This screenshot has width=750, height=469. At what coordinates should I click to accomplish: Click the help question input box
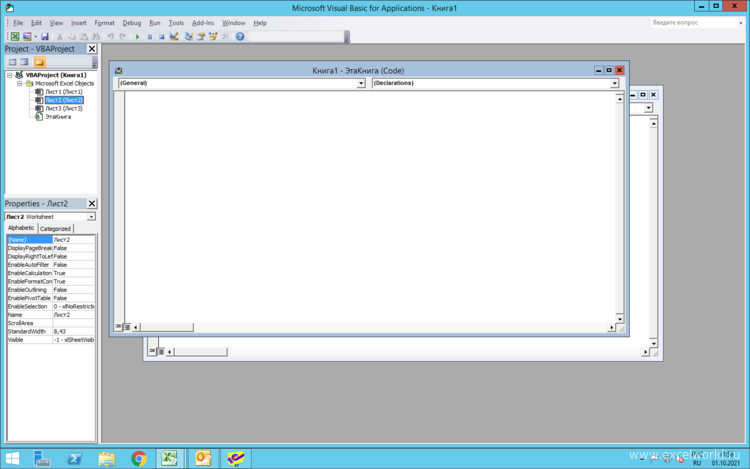693,22
